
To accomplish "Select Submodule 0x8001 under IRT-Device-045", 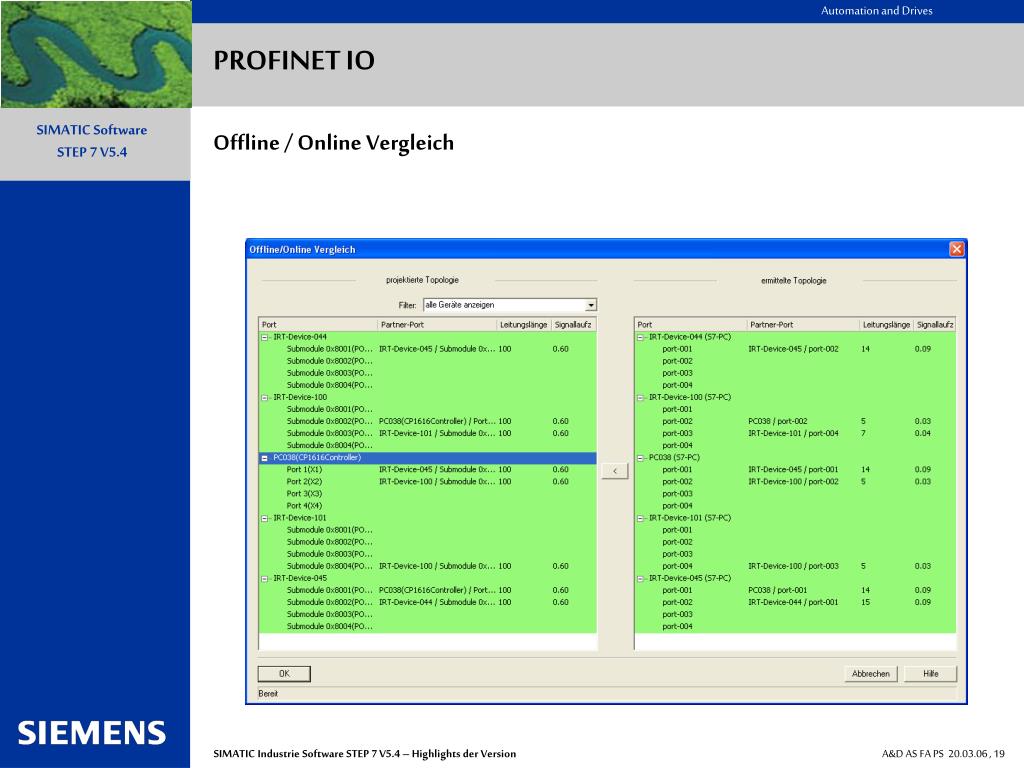I will (x=330, y=590).
